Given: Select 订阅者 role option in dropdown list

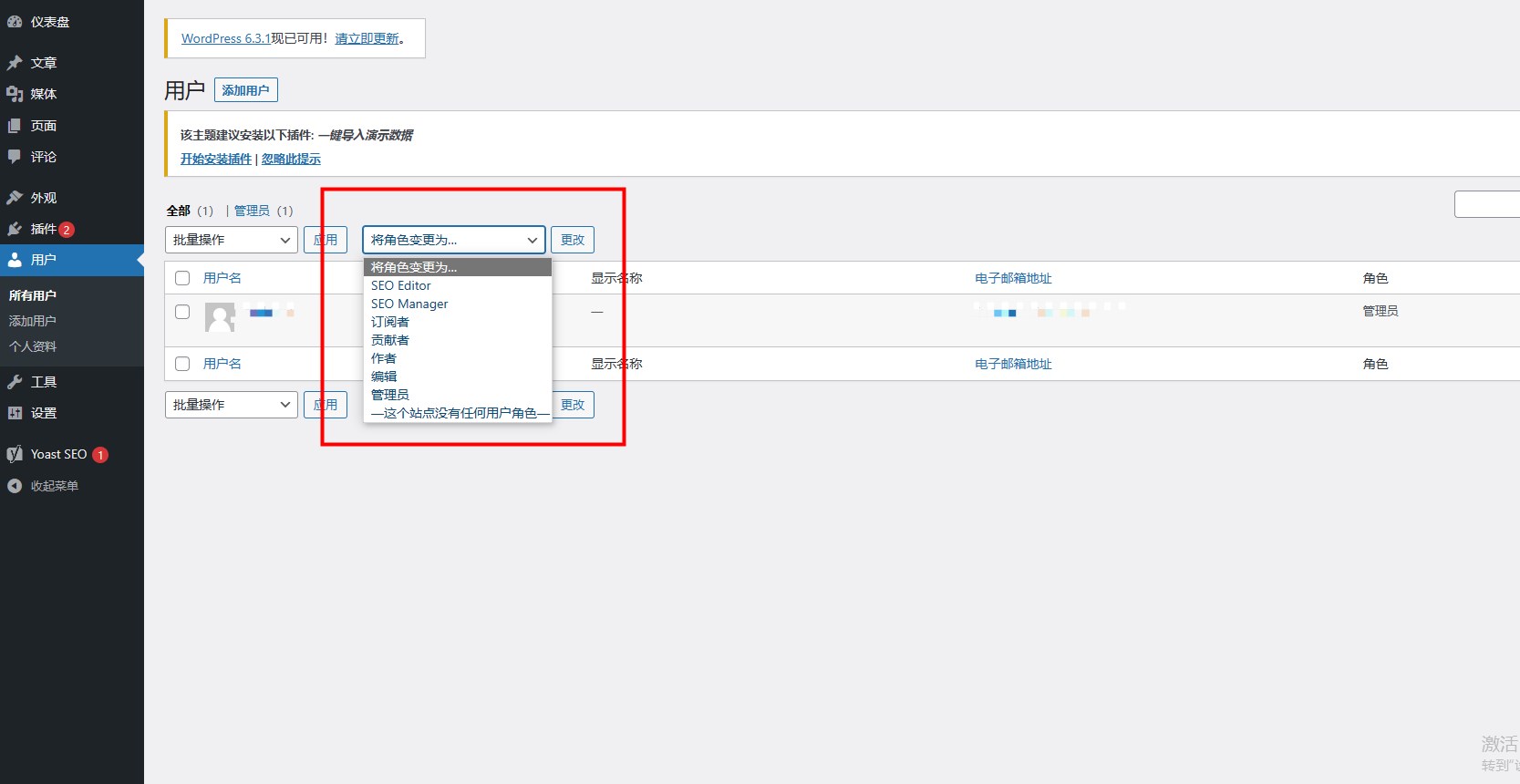Looking at the screenshot, I should [x=390, y=322].
